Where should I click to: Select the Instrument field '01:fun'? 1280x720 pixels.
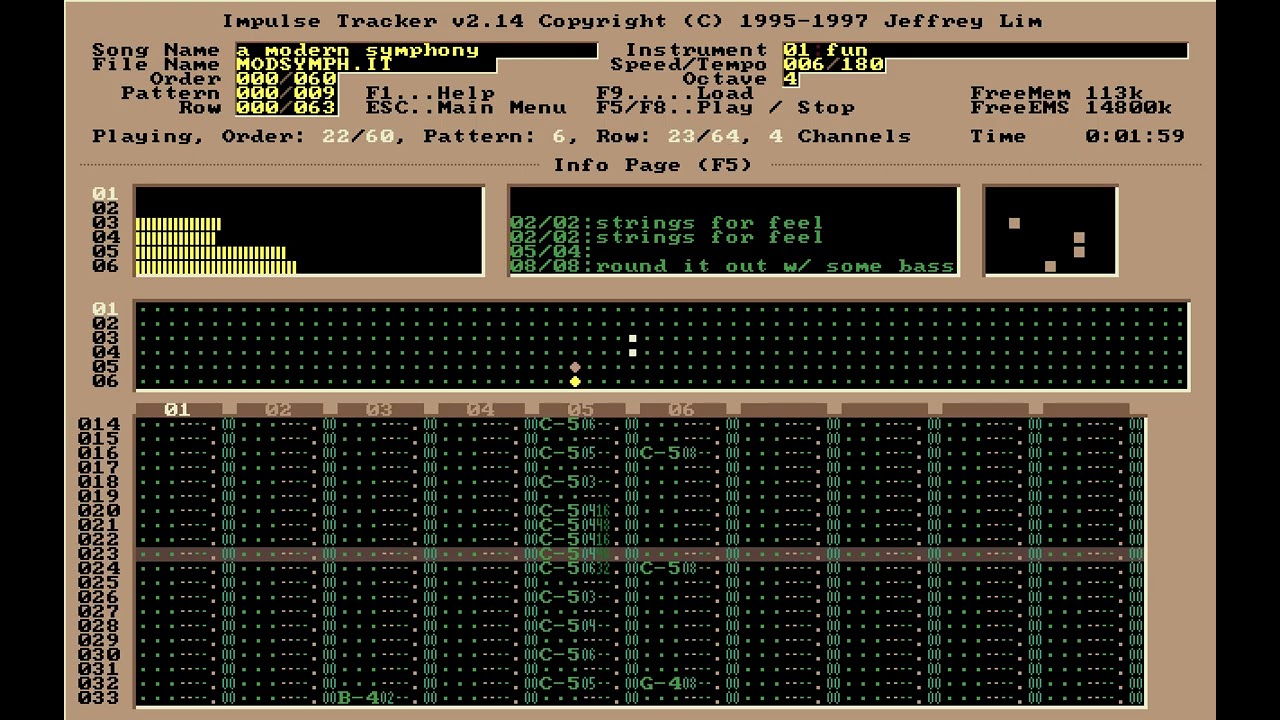click(x=985, y=50)
